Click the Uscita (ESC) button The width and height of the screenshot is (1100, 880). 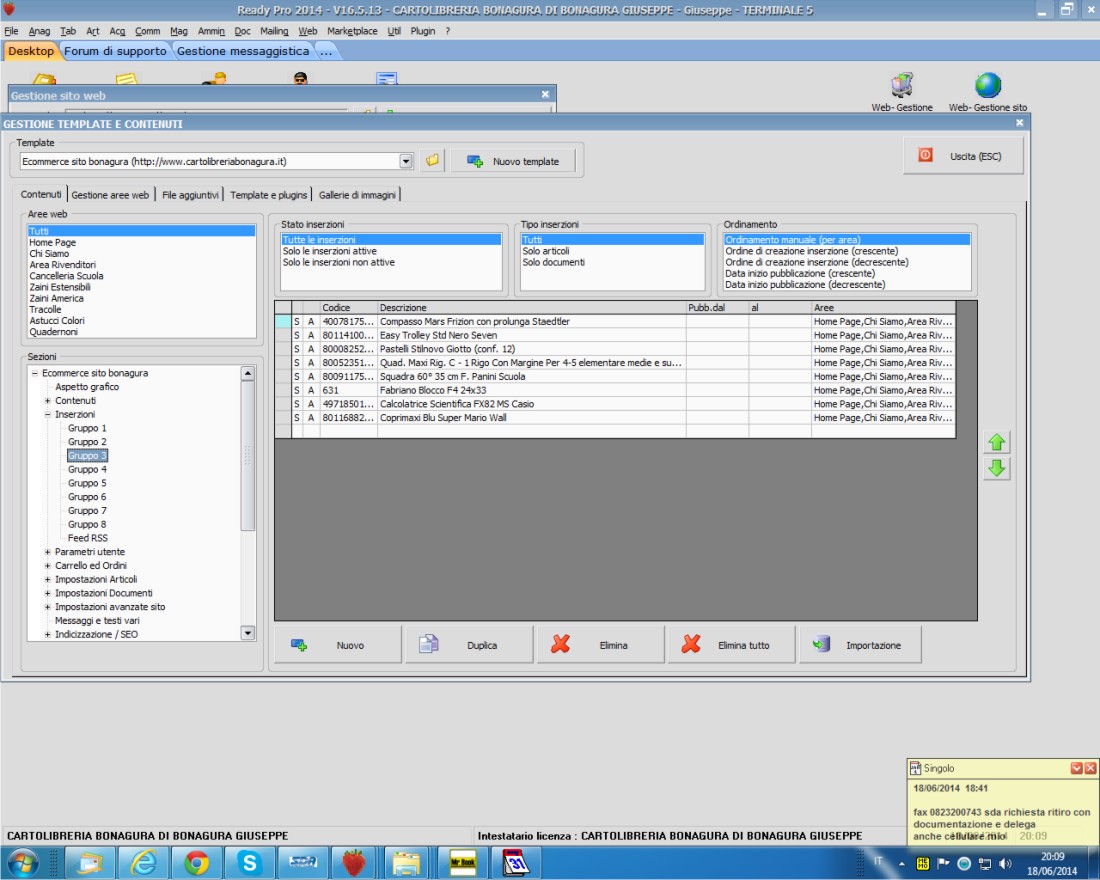click(963, 156)
